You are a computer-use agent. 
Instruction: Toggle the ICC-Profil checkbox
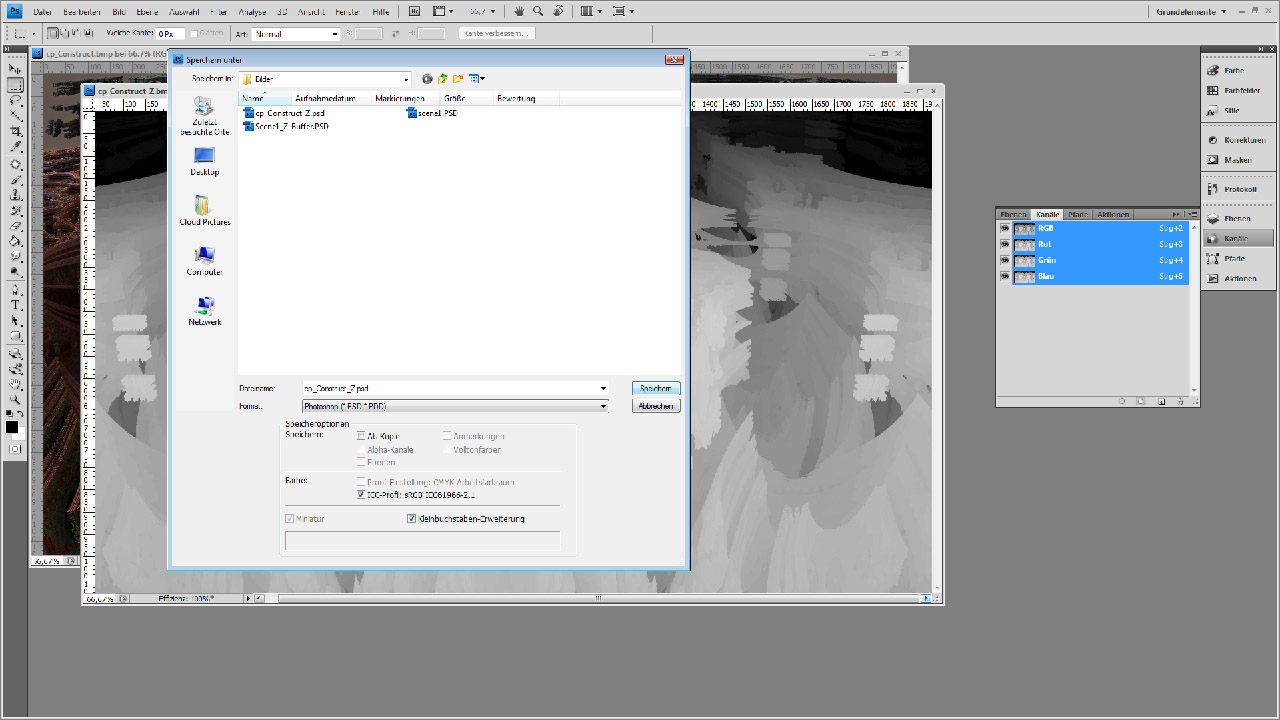click(x=361, y=494)
